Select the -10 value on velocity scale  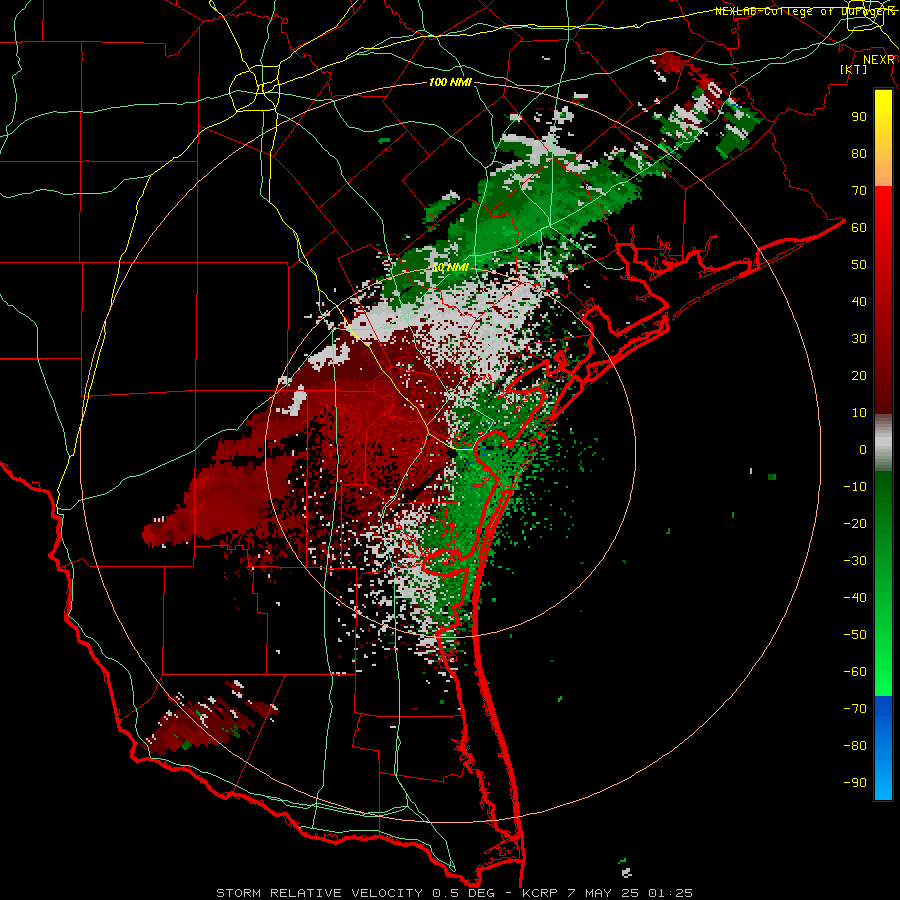click(855, 487)
